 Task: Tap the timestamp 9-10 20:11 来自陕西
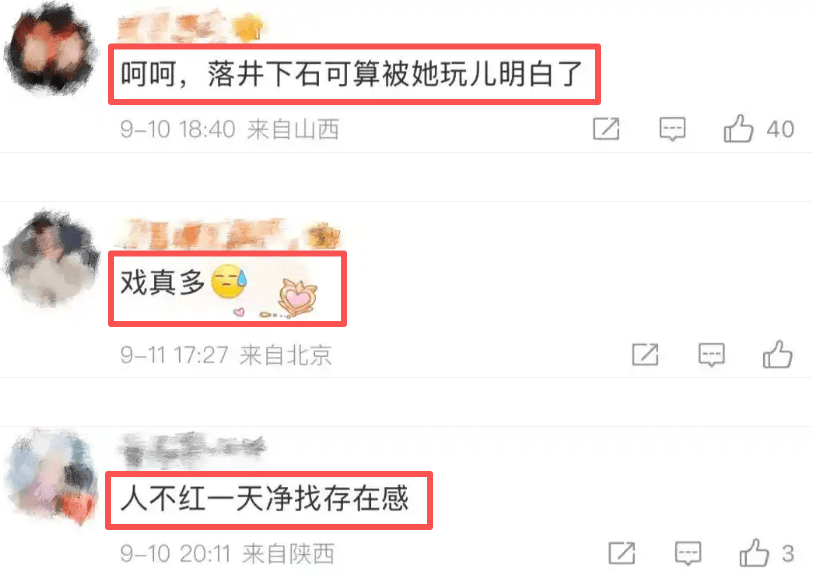[x=227, y=554]
